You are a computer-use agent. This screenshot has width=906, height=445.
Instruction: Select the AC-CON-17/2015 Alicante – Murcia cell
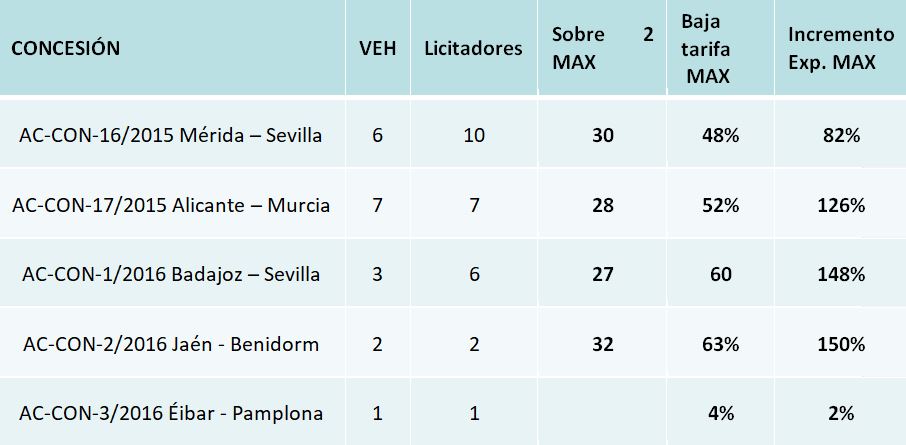171,205
